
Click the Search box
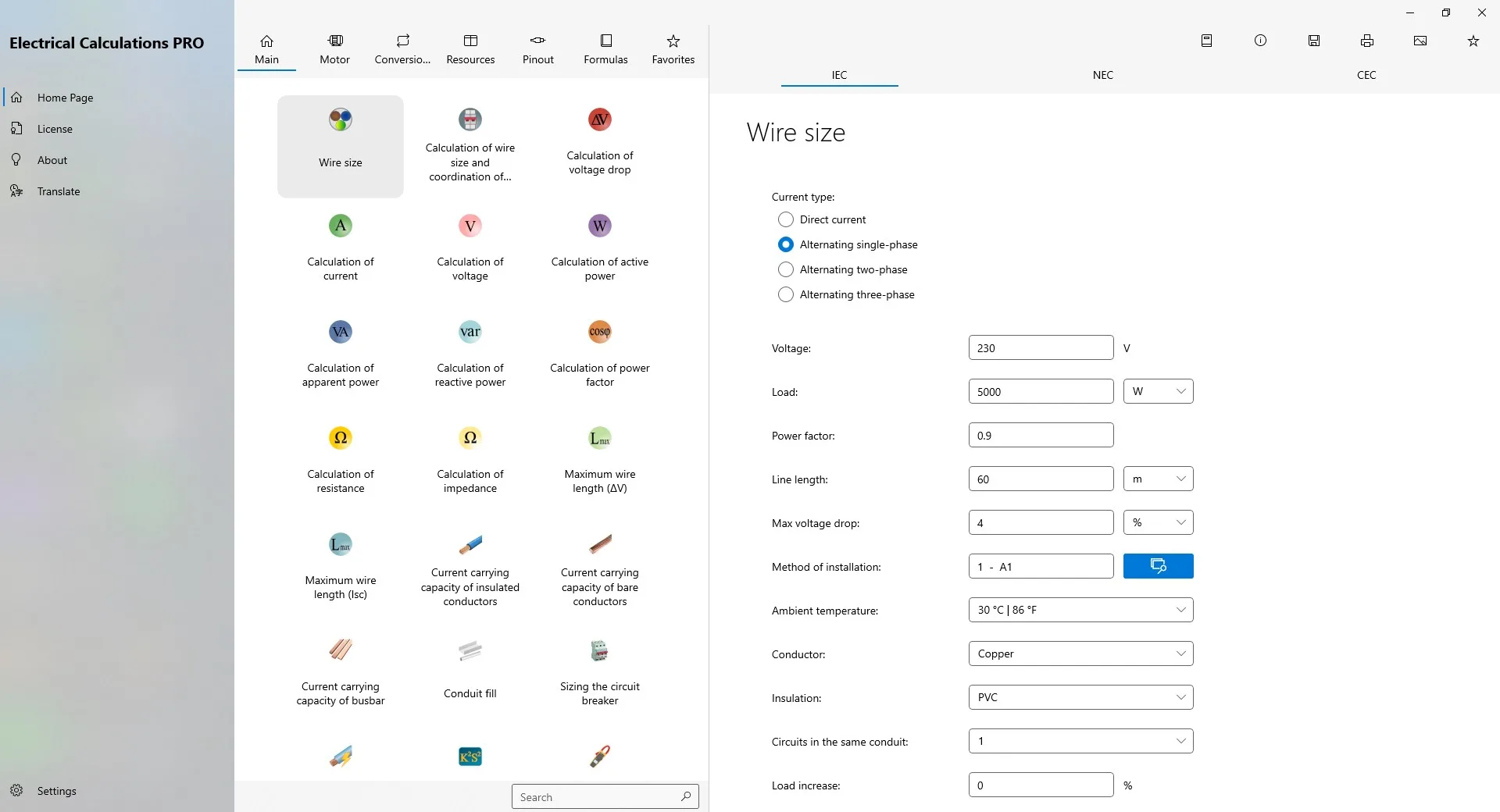(605, 796)
